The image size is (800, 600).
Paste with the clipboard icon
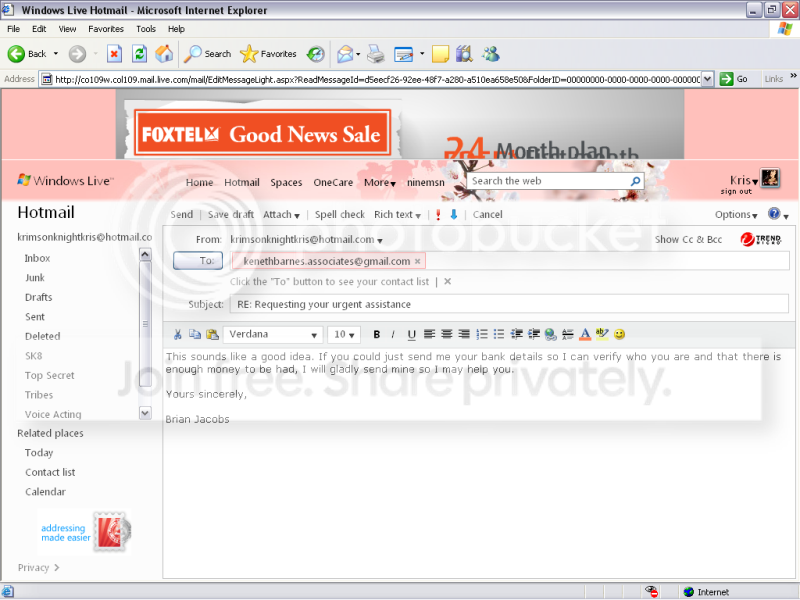coord(212,334)
